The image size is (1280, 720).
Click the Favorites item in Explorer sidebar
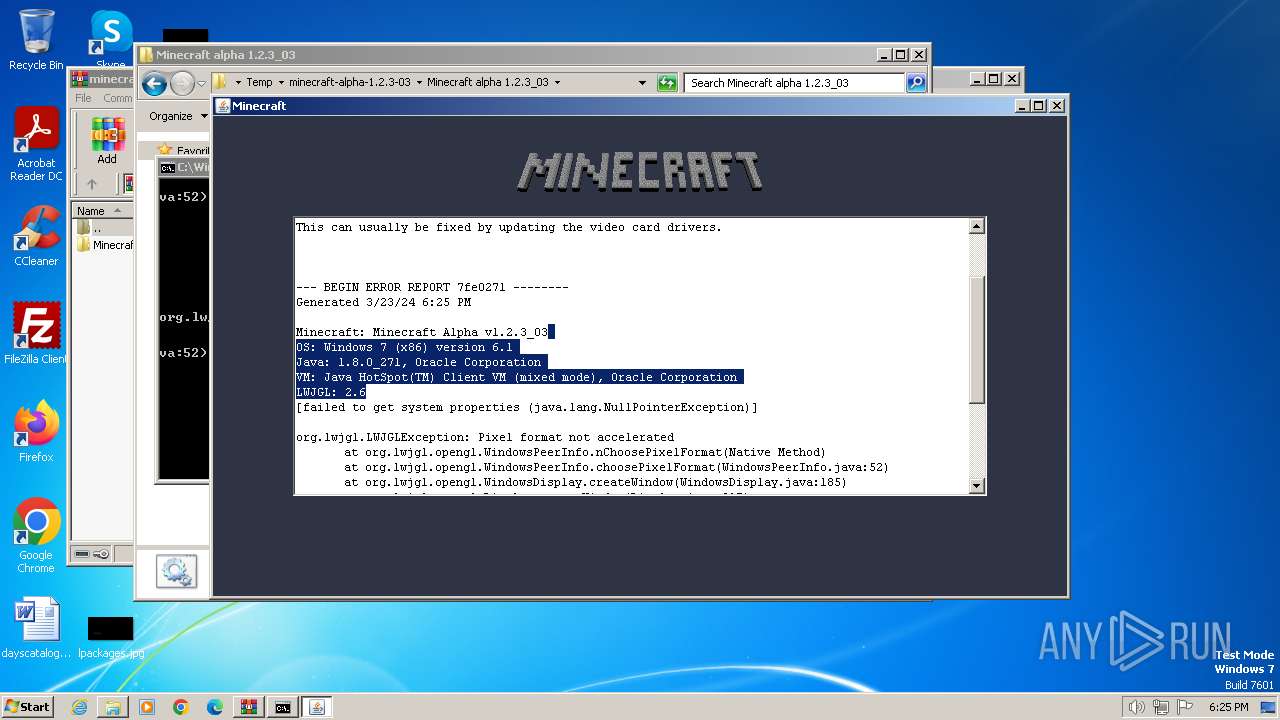183,151
